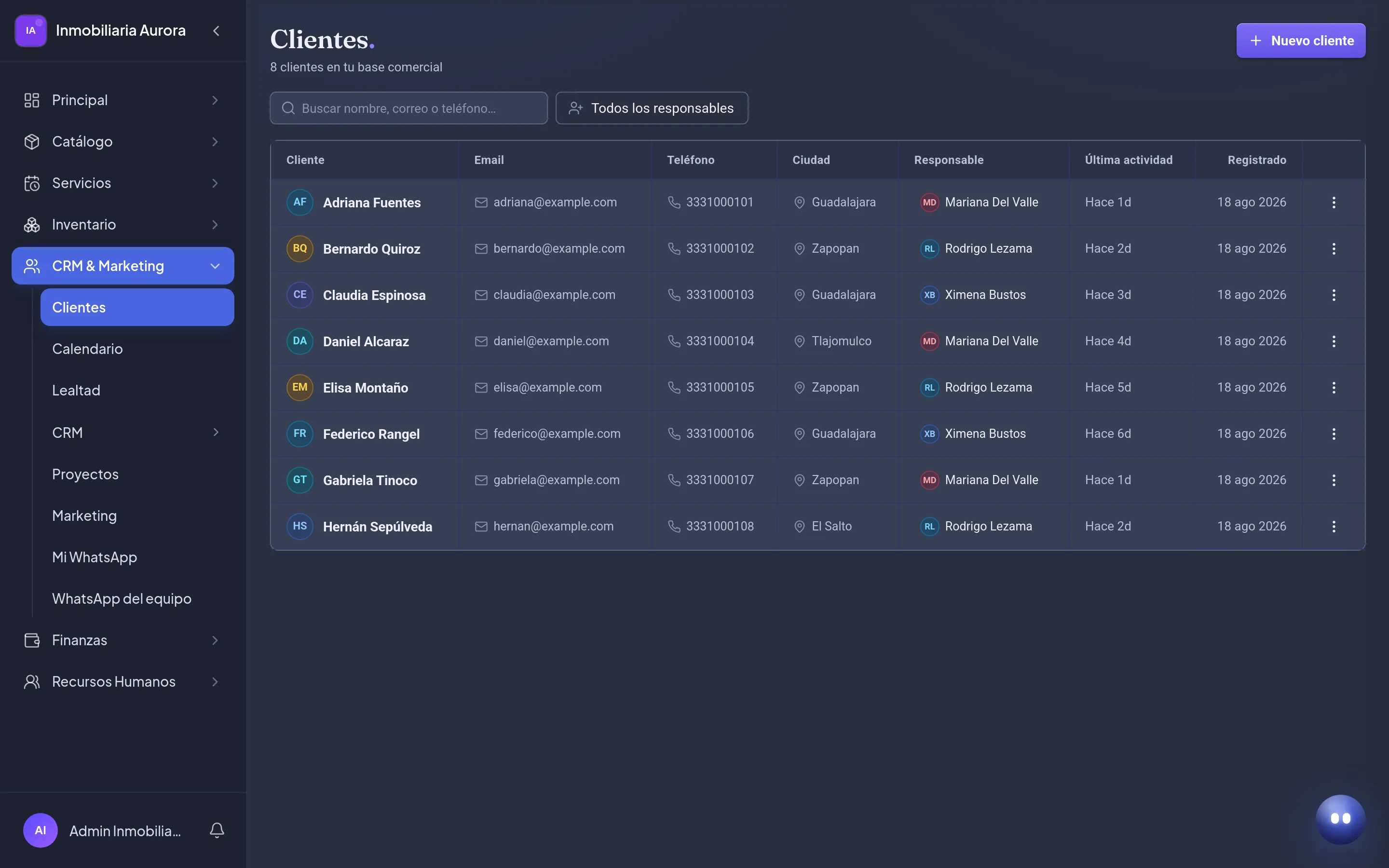Expand the Recursos Humanos menu section
This screenshot has width=1389, height=868.
pos(123,681)
